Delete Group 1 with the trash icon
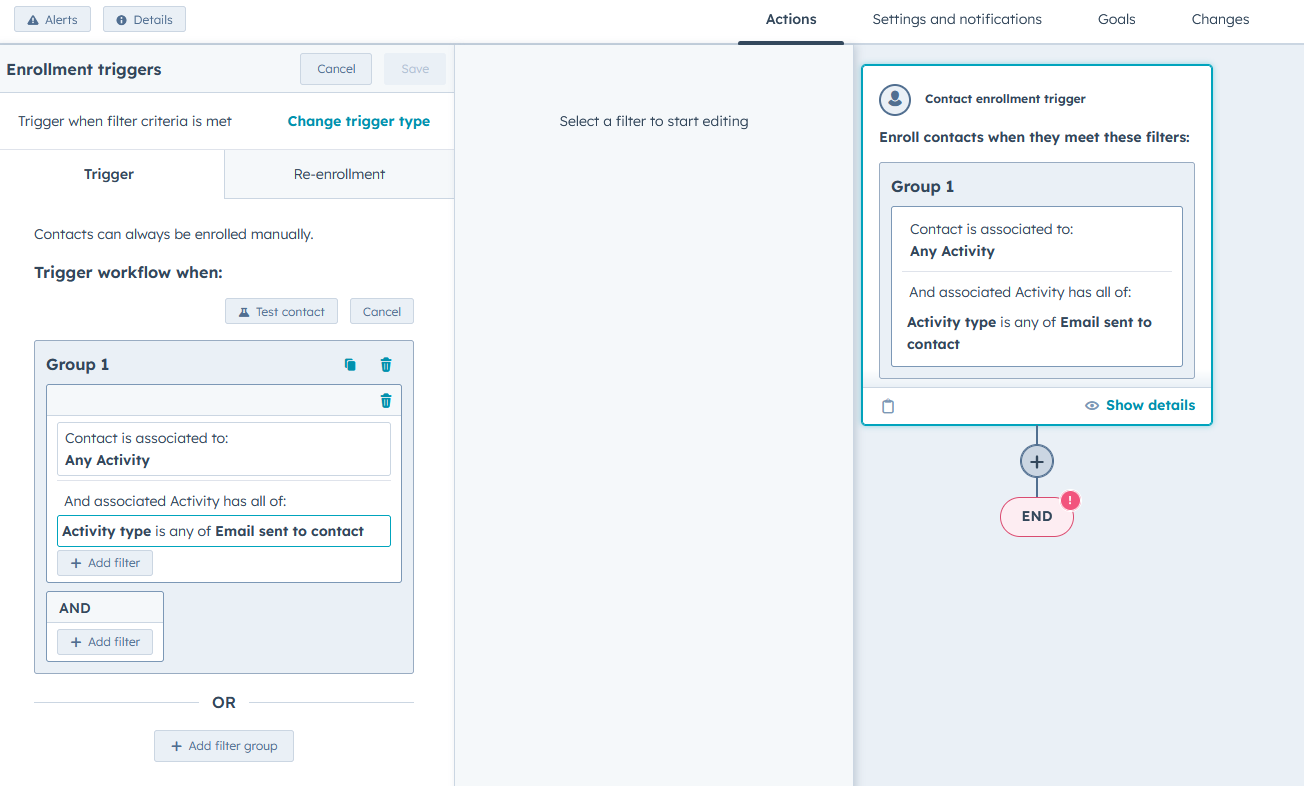Screen dimensions: 1304x786 pyautogui.click(x=385, y=364)
